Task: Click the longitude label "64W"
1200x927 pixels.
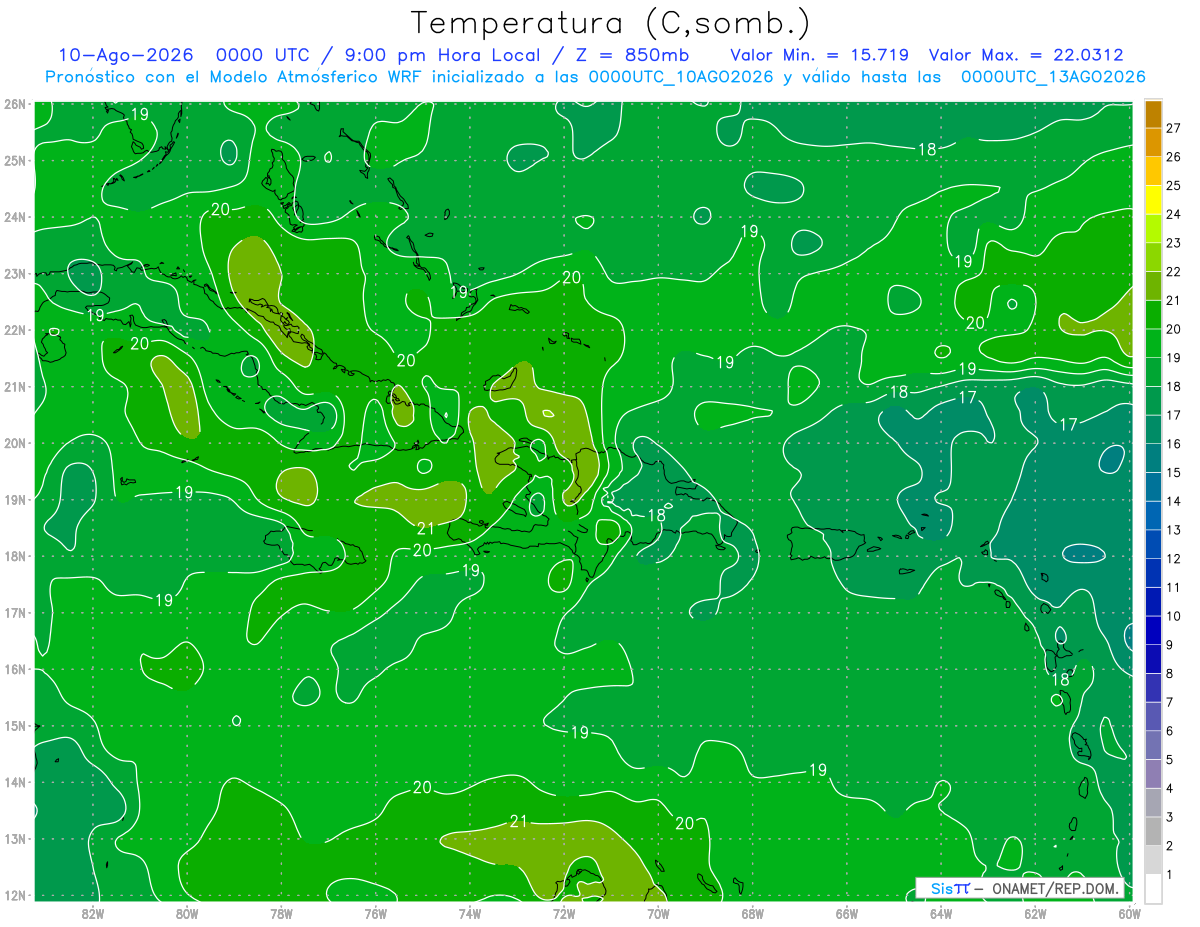Action: (941, 913)
